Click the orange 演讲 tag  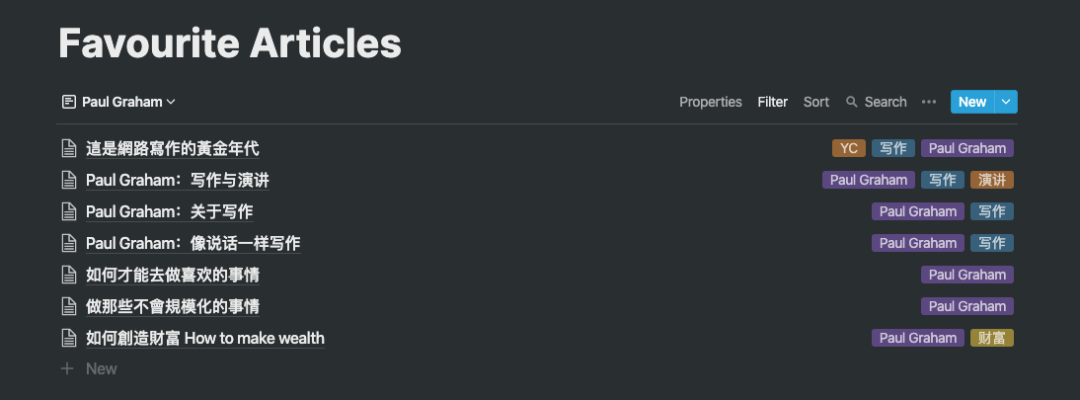(992, 180)
